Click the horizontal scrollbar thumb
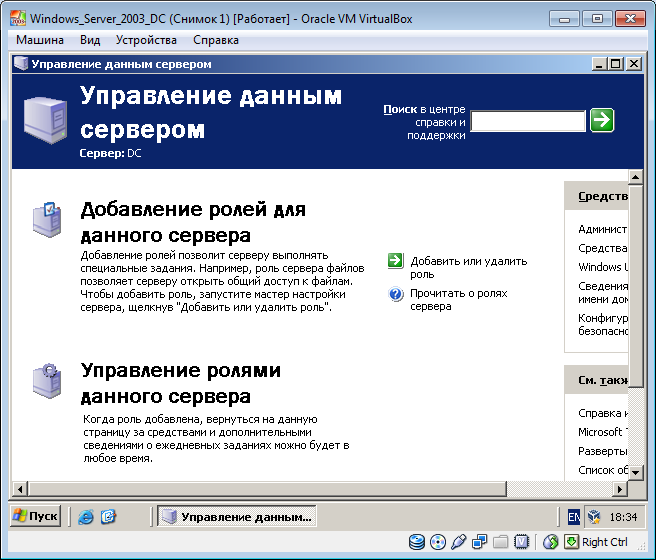 267,488
